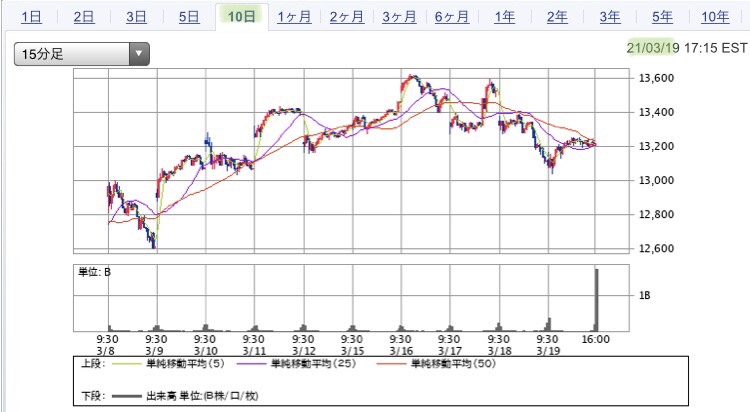
Task: Select the active 10日 tab
Action: pos(242,17)
